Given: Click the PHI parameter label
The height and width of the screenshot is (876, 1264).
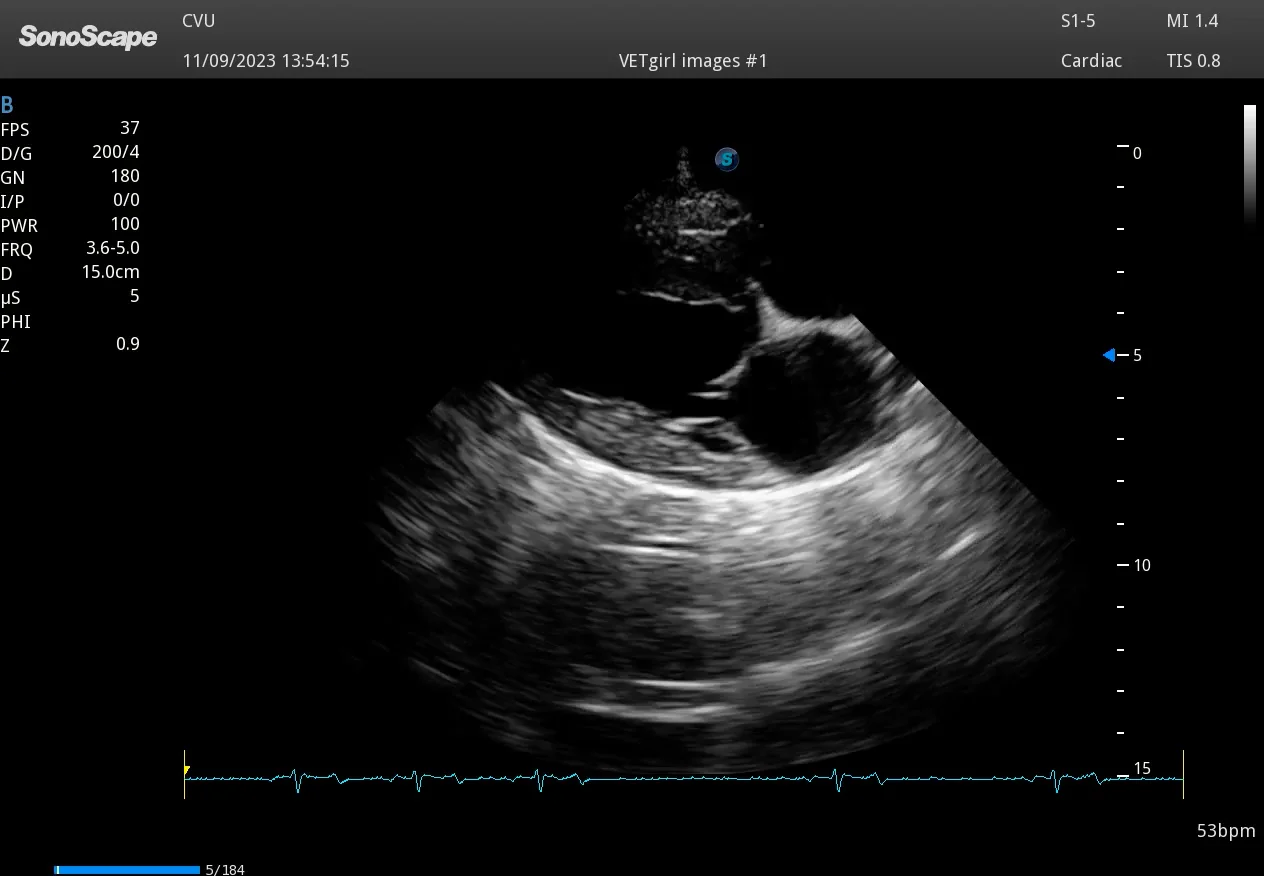Looking at the screenshot, I should click(15, 322).
